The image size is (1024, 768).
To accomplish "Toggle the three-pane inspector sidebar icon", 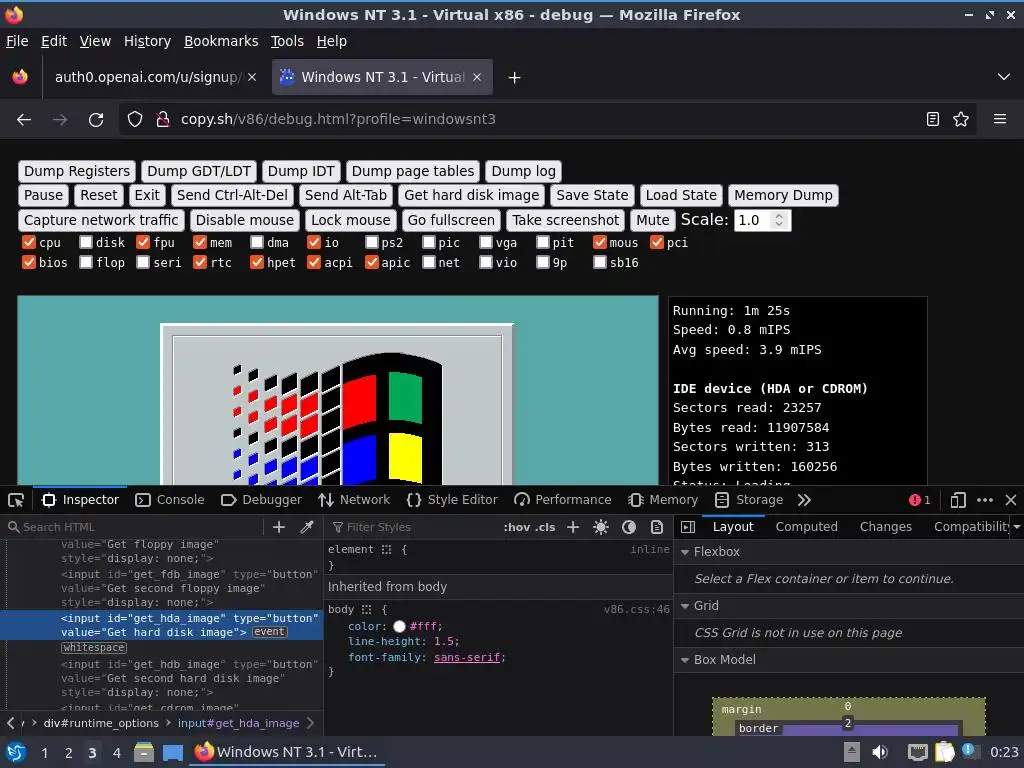I will point(688,527).
